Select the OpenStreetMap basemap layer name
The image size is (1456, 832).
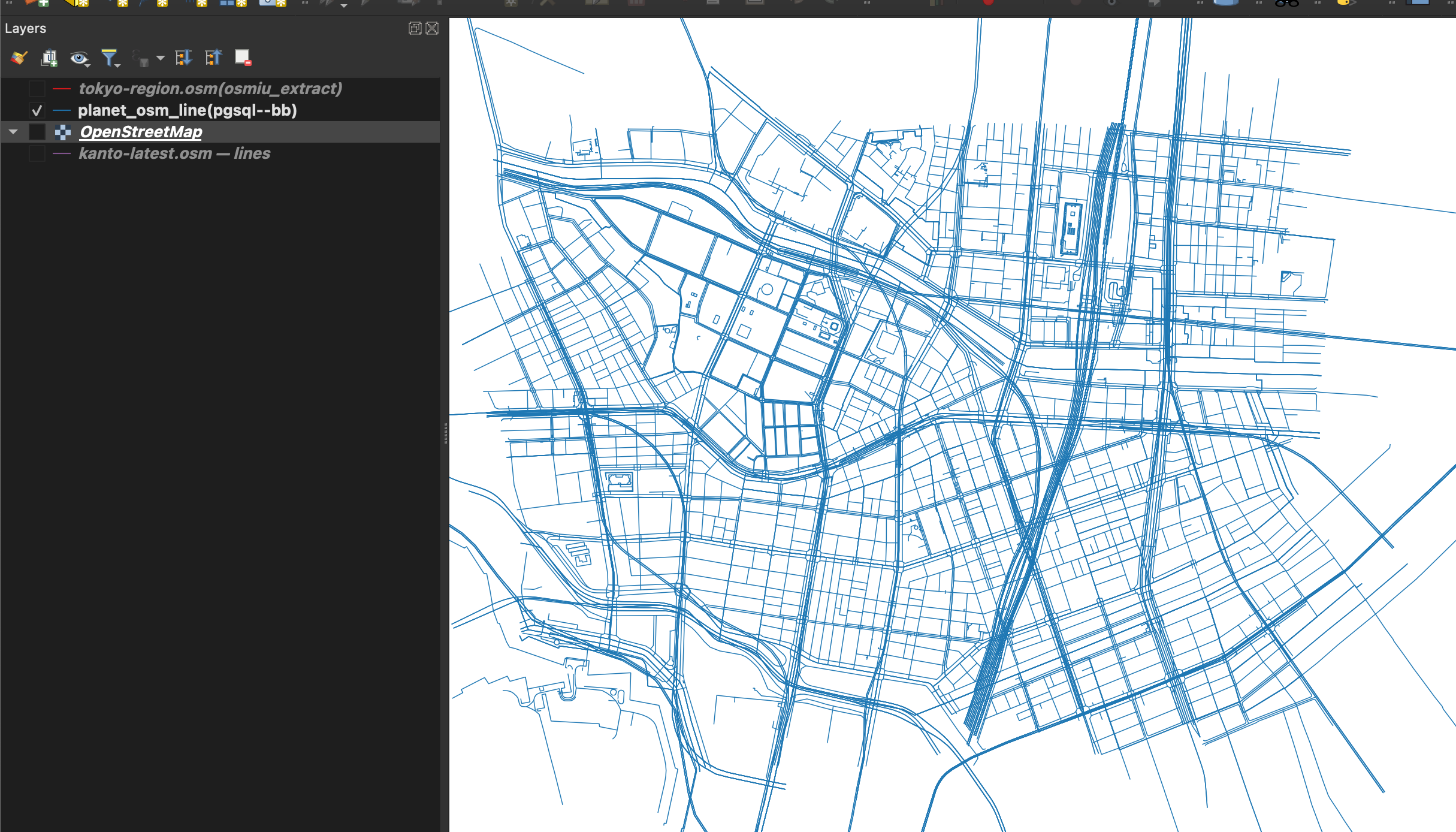[x=141, y=131]
